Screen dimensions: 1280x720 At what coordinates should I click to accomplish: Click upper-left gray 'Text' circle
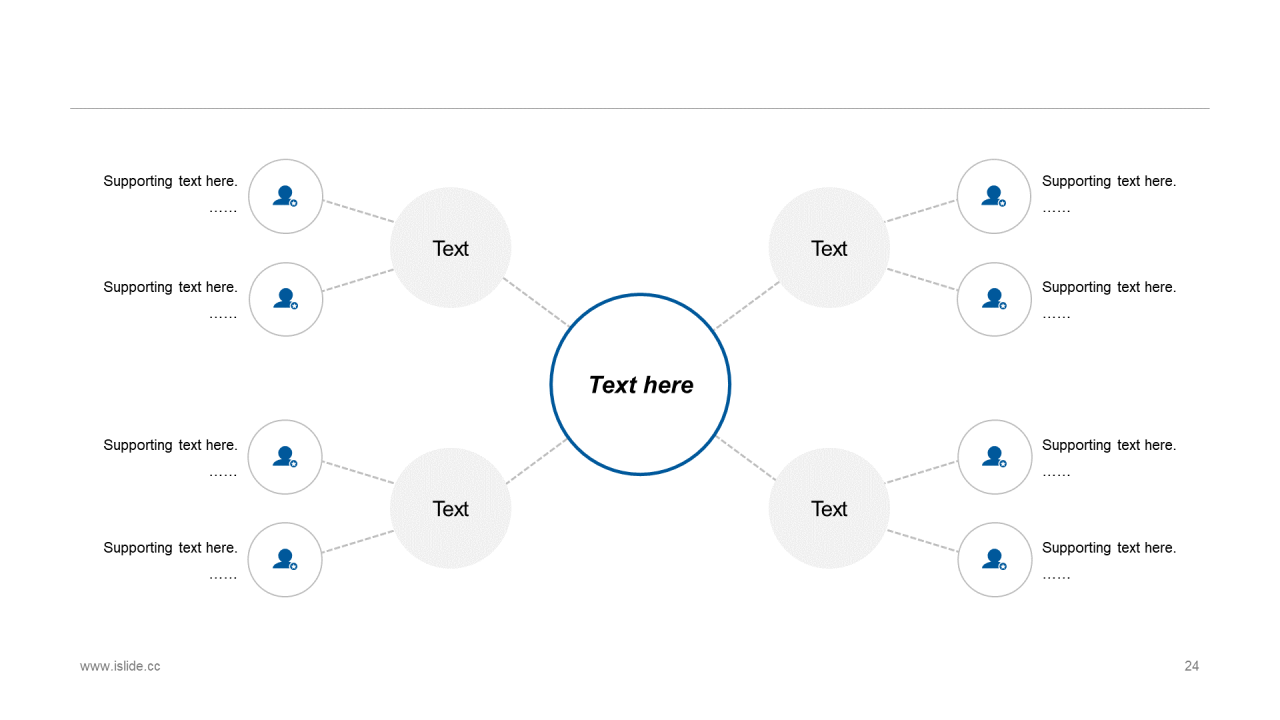pyautogui.click(x=450, y=248)
